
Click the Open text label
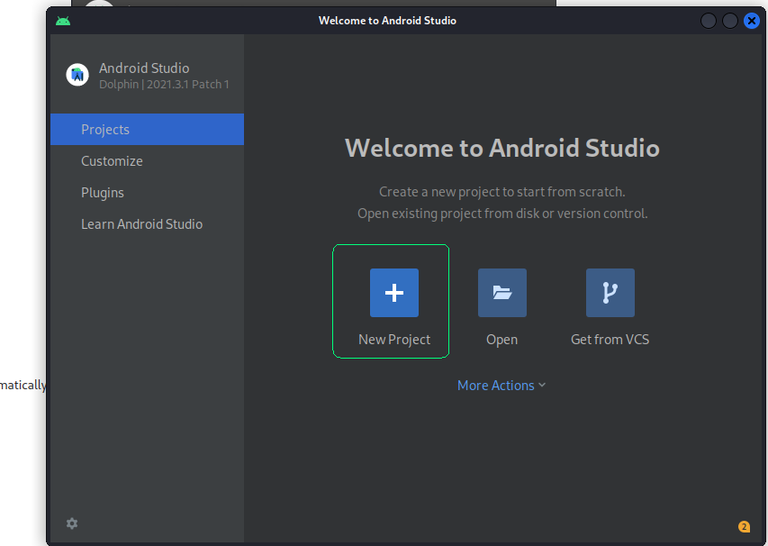pos(502,340)
